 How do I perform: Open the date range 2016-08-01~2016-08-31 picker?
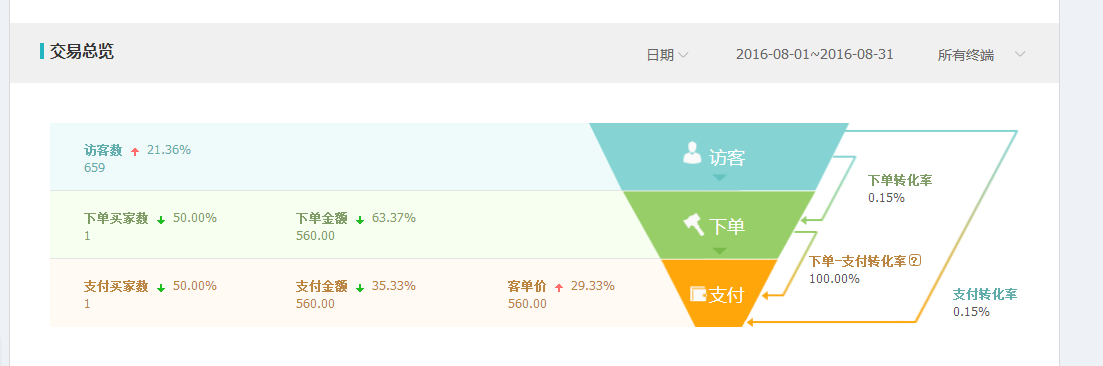coord(815,54)
